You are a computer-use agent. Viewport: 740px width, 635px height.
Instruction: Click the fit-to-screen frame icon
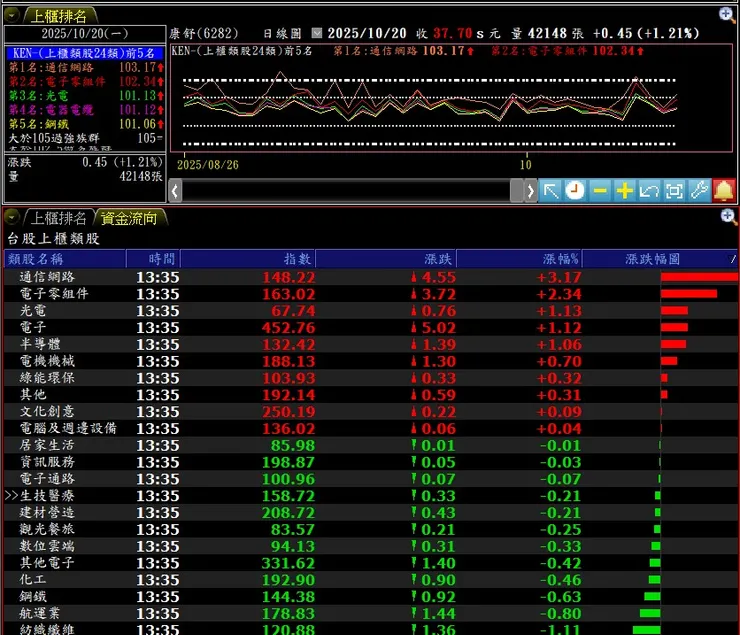point(674,191)
